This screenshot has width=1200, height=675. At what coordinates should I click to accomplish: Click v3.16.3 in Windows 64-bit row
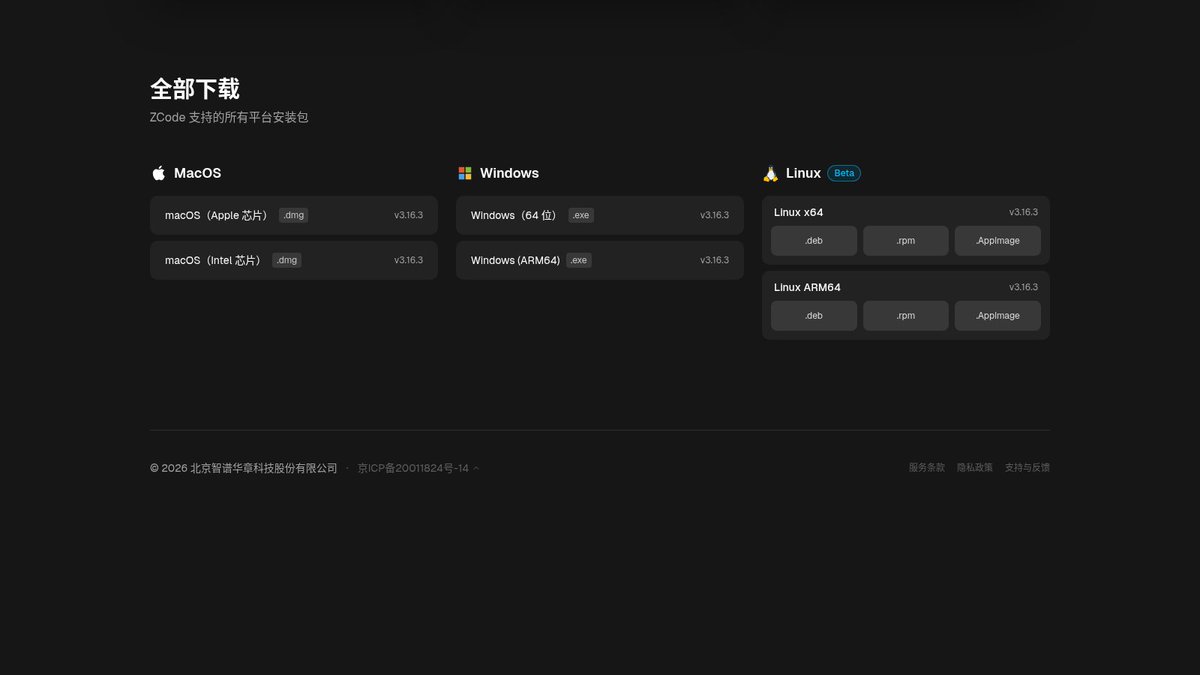(714, 215)
